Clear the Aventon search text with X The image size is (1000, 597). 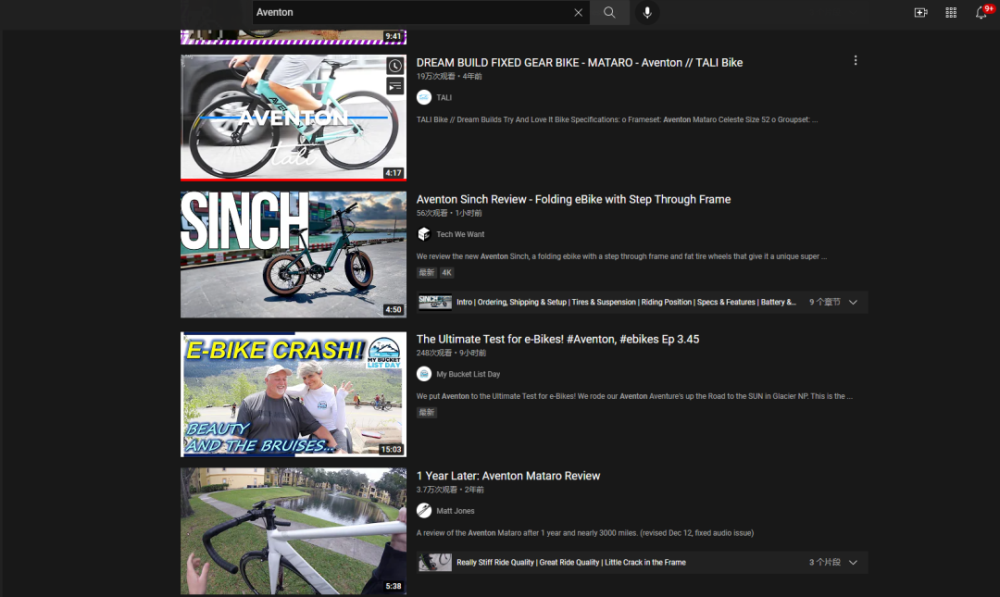(578, 12)
